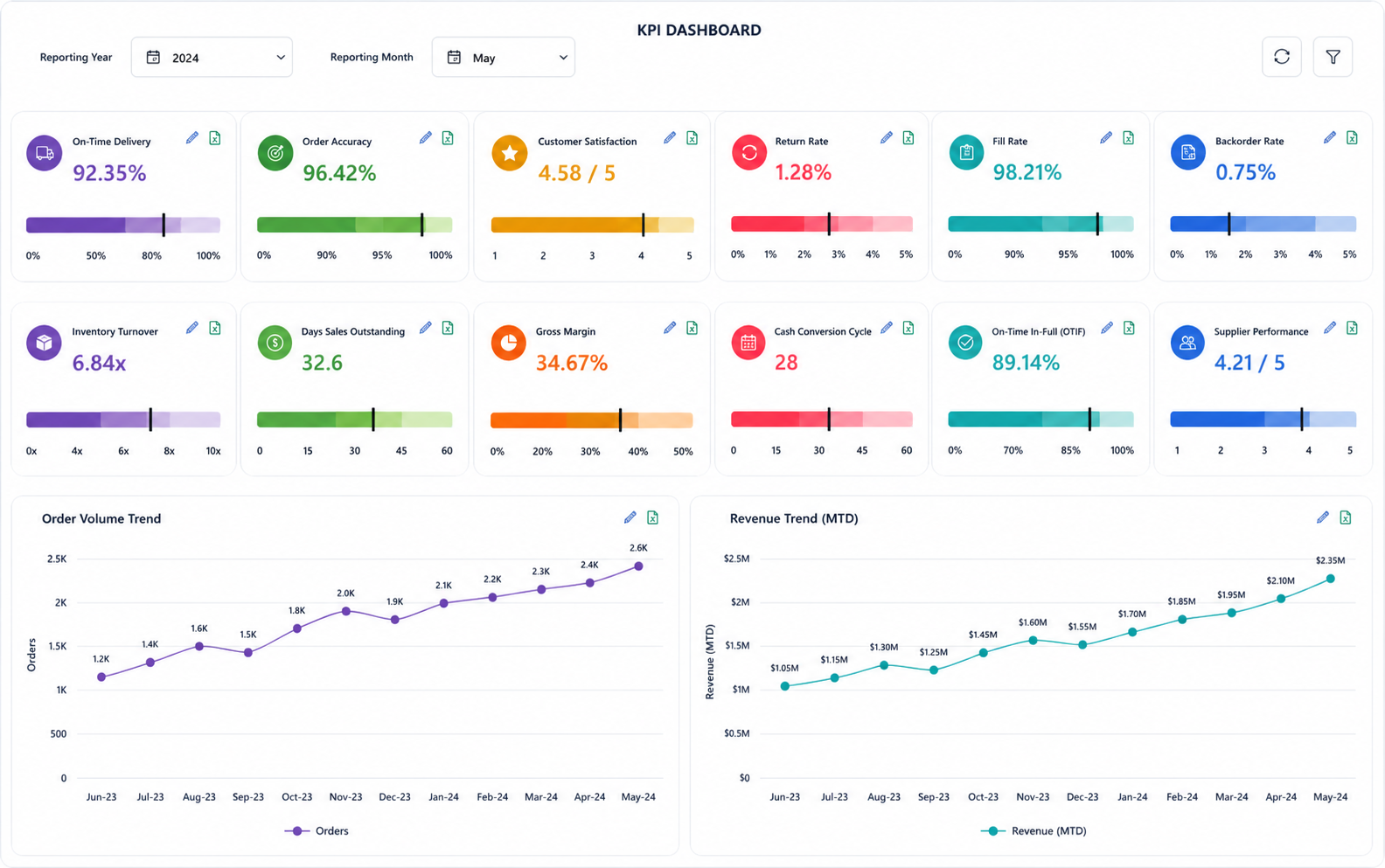The width and height of the screenshot is (1385, 868).
Task: Export Days Sales Outstanding to Excel
Action: (448, 328)
